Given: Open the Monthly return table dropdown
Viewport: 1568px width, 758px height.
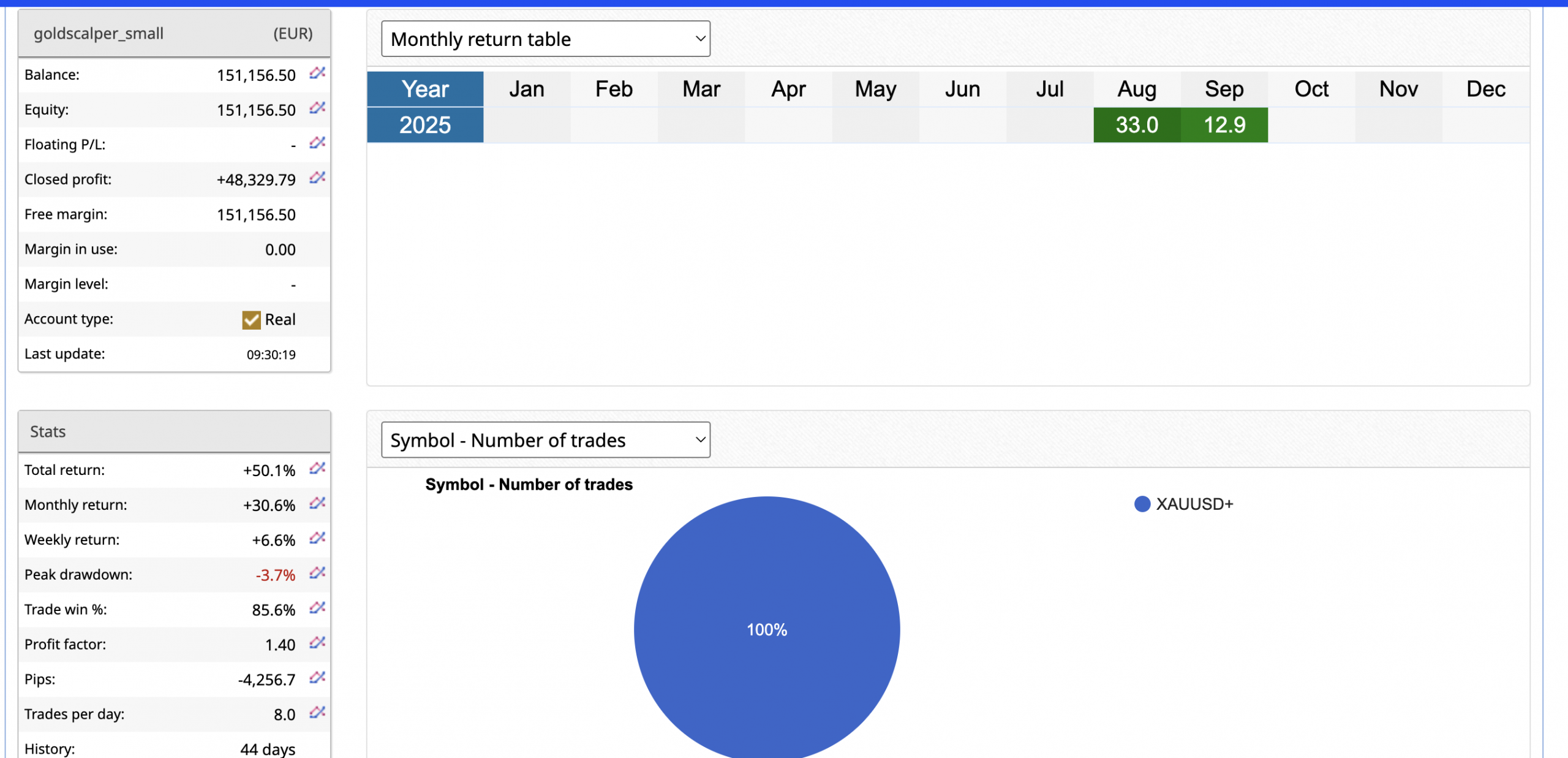Looking at the screenshot, I should point(545,39).
